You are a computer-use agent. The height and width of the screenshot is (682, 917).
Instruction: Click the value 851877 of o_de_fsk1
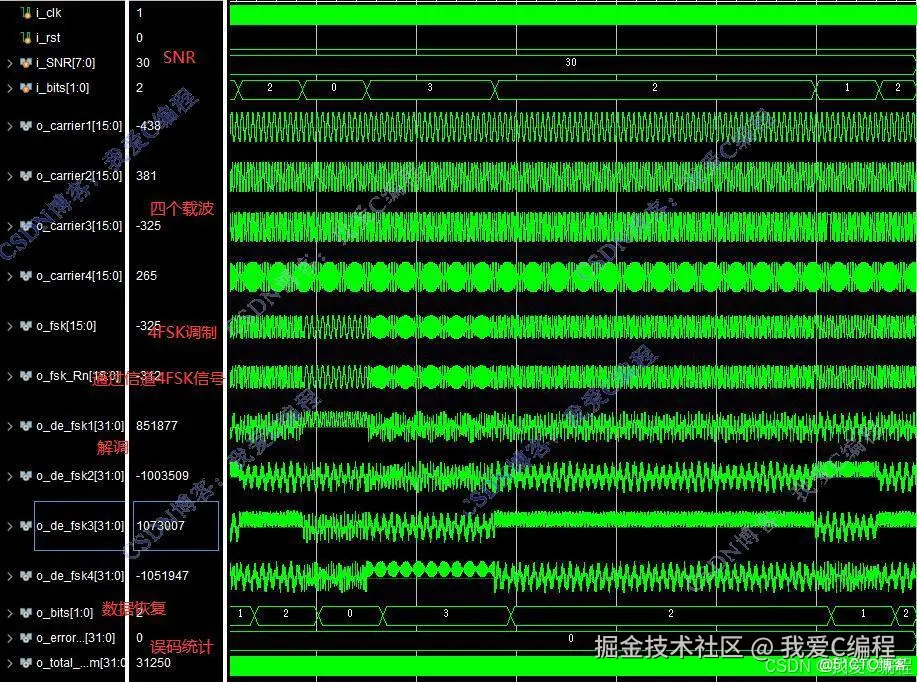[157, 426]
